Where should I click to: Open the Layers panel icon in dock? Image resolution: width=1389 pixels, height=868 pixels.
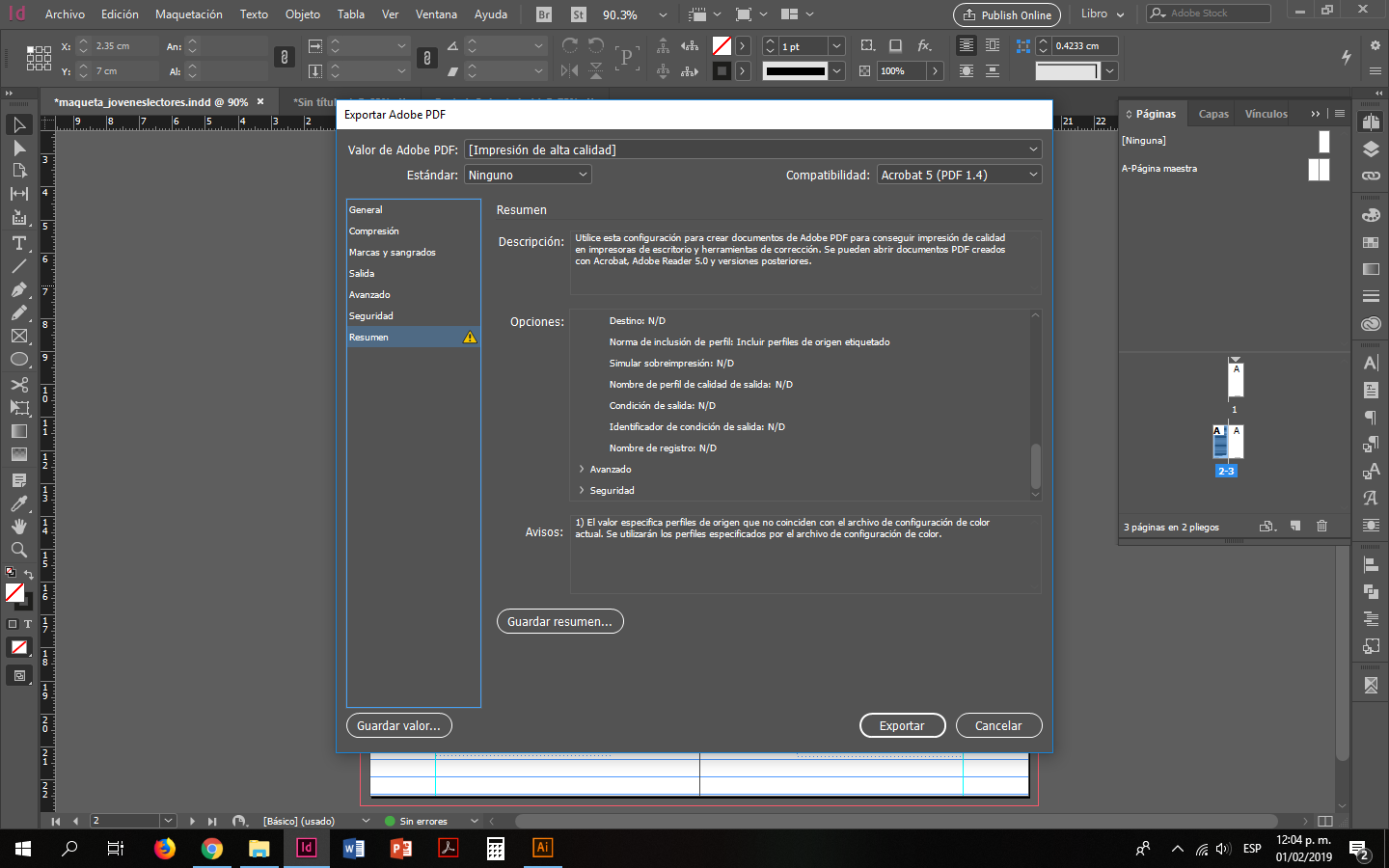click(1371, 149)
